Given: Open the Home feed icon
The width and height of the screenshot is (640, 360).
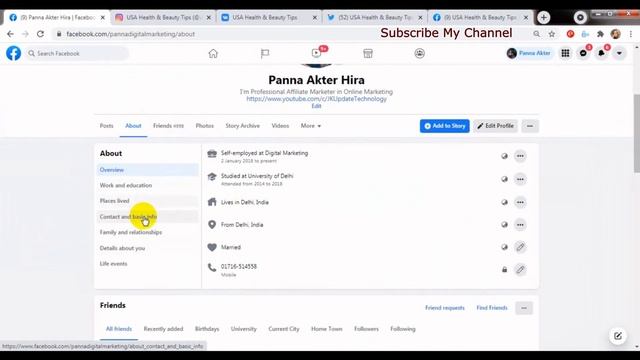Looking at the screenshot, I should click(213, 53).
